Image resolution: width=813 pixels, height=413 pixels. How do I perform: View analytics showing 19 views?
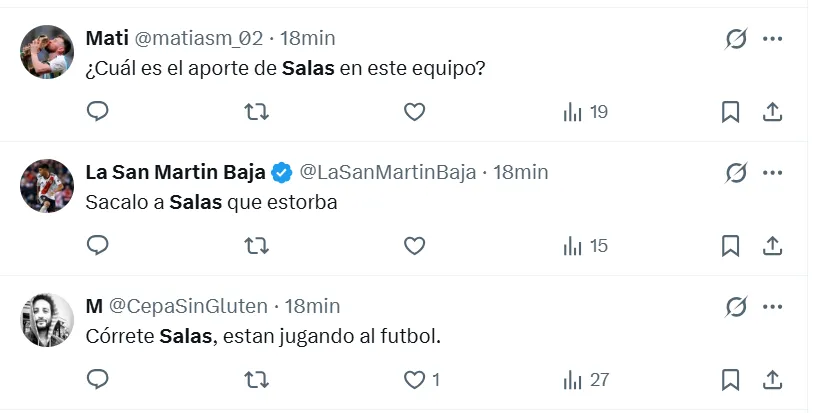(585, 112)
